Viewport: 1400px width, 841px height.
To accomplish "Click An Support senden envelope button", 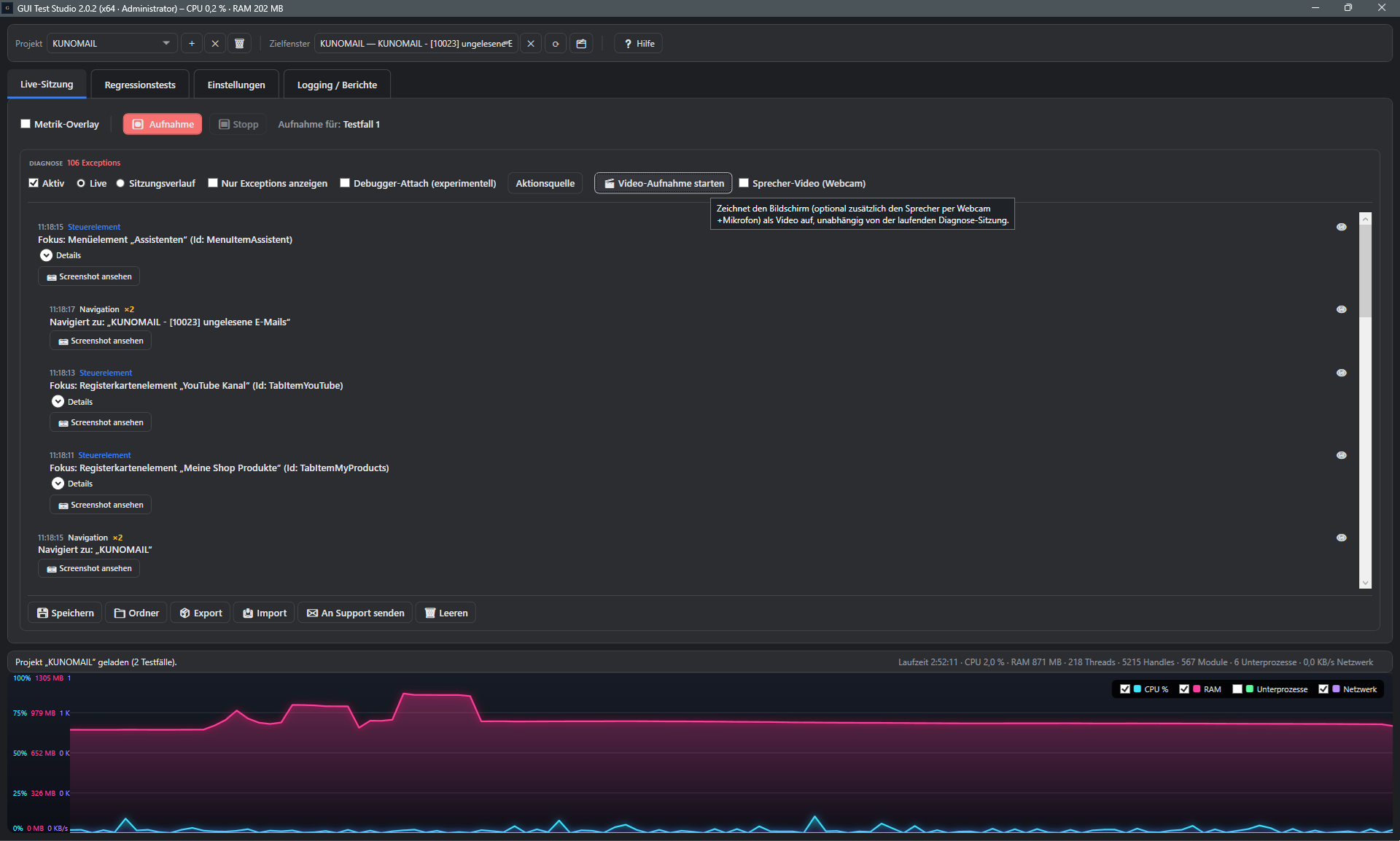I will (x=356, y=613).
